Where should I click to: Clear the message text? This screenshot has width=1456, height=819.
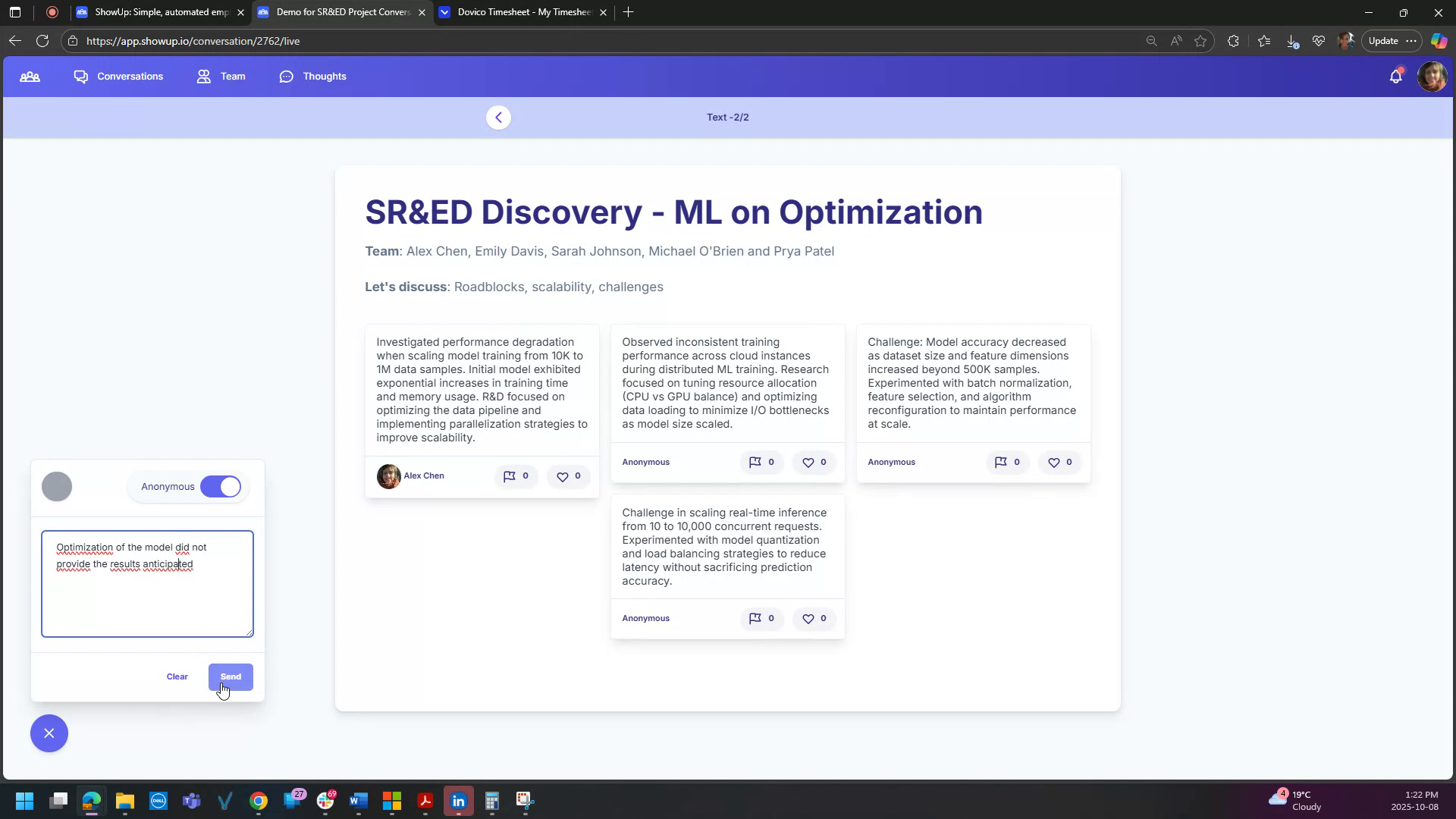pyautogui.click(x=176, y=676)
